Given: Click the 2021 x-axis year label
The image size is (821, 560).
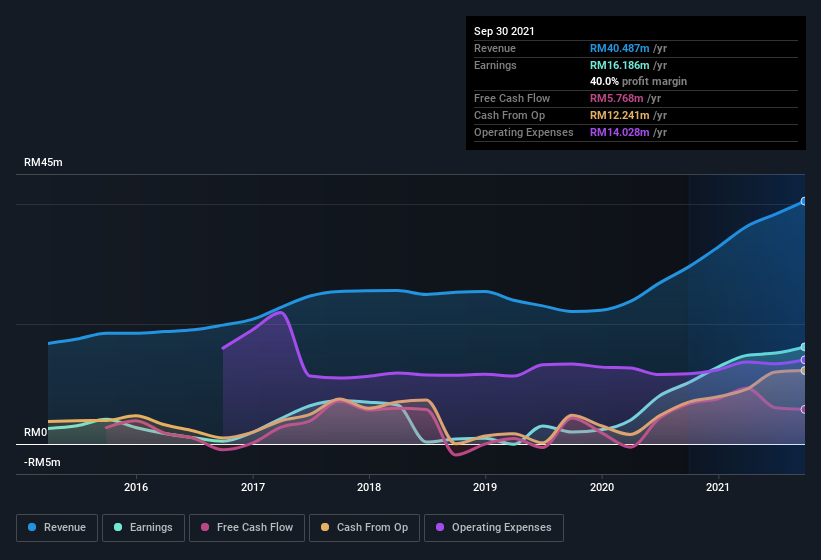Looking at the screenshot, I should click(x=718, y=488).
